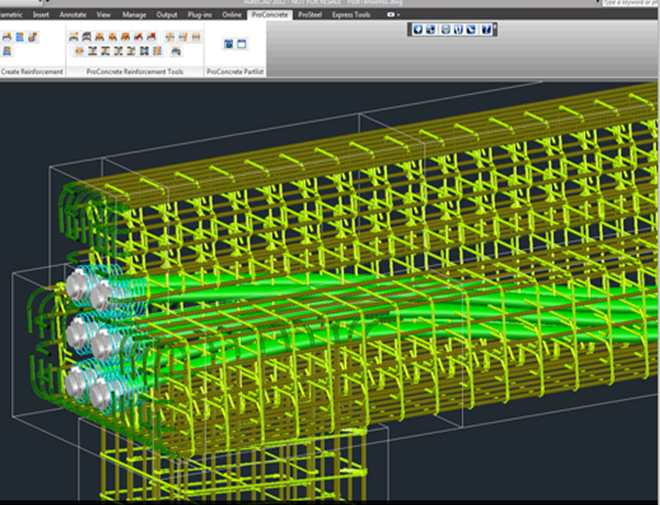The image size is (660, 505).
Task: Click second icon in Reinforcement Tools bottom row
Action: pos(93,51)
